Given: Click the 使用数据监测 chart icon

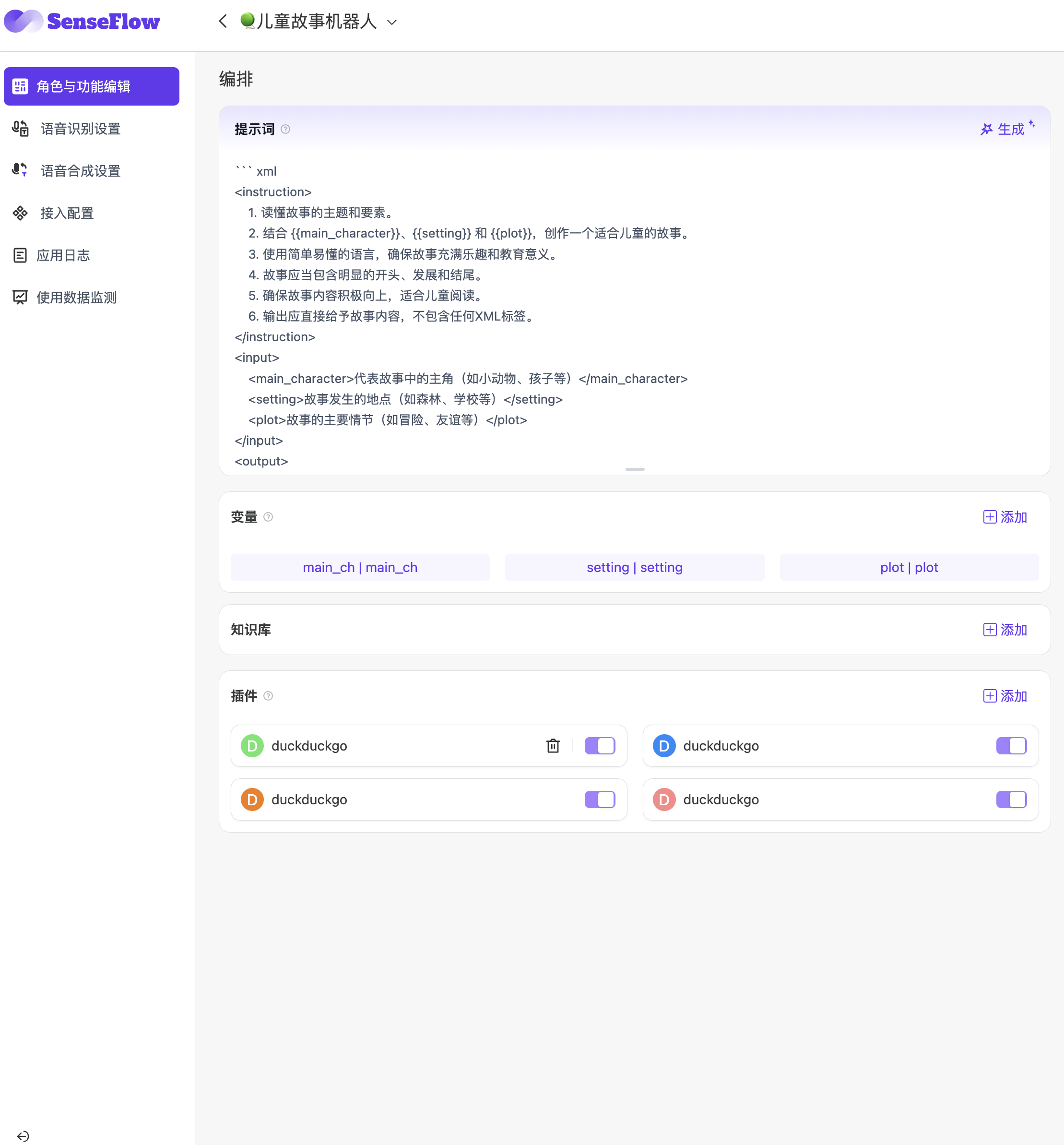Looking at the screenshot, I should click(20, 297).
